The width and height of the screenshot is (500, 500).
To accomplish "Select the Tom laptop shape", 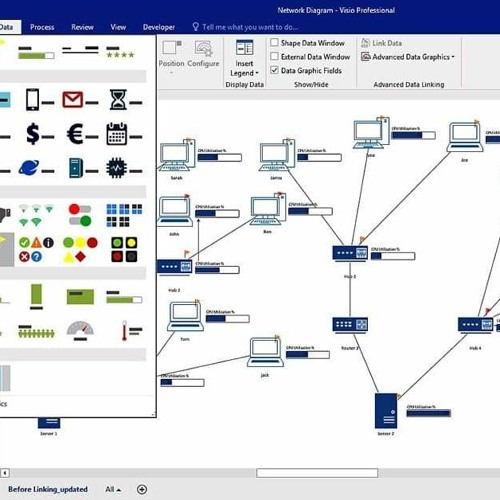I will 185,317.
